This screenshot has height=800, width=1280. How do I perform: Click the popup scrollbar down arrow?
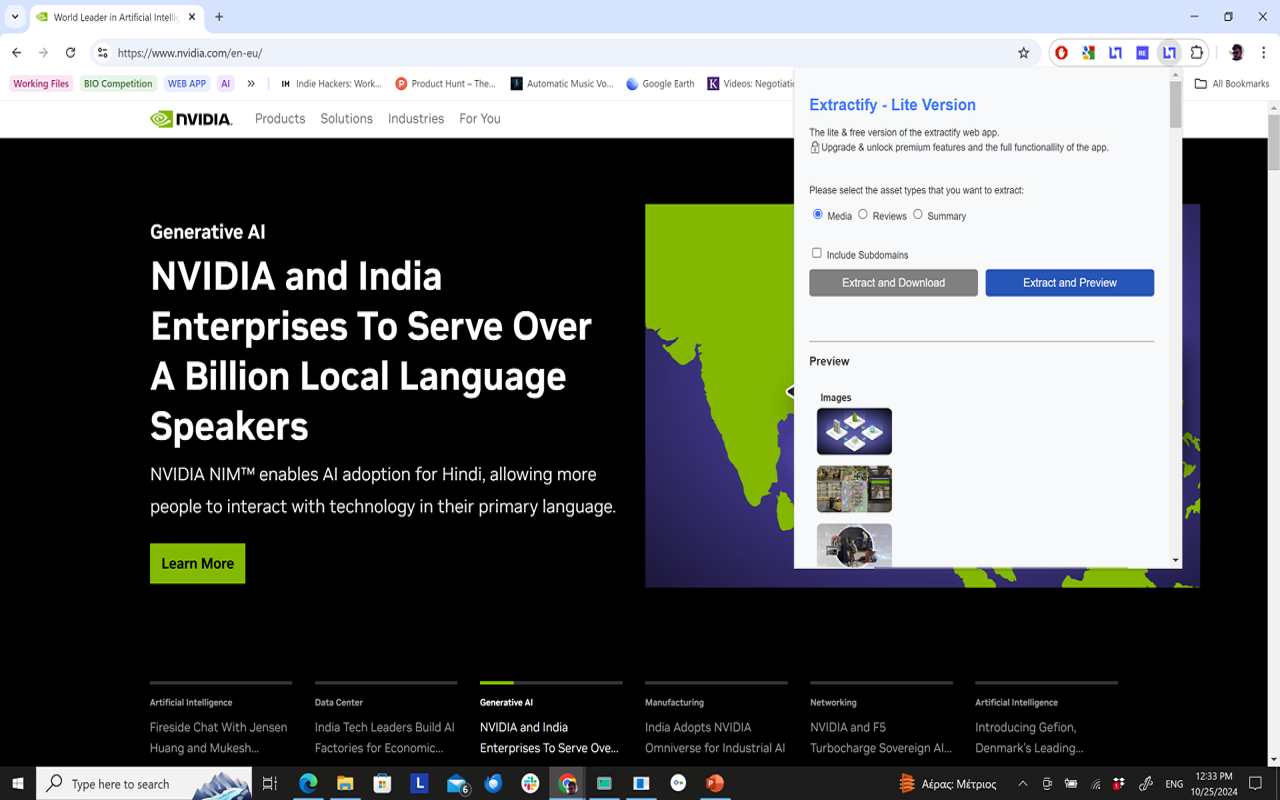pyautogui.click(x=1175, y=560)
